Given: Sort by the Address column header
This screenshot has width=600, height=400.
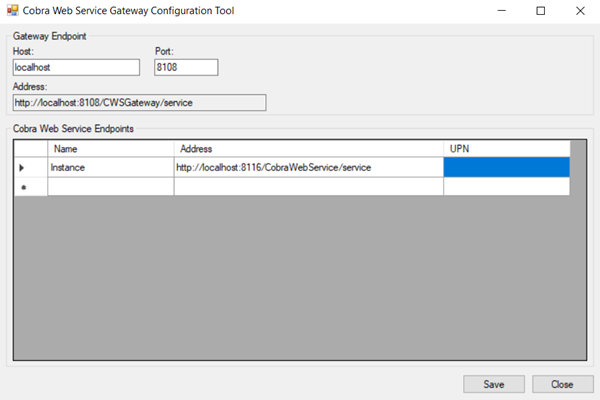Looking at the screenshot, I should pyautogui.click(x=308, y=148).
